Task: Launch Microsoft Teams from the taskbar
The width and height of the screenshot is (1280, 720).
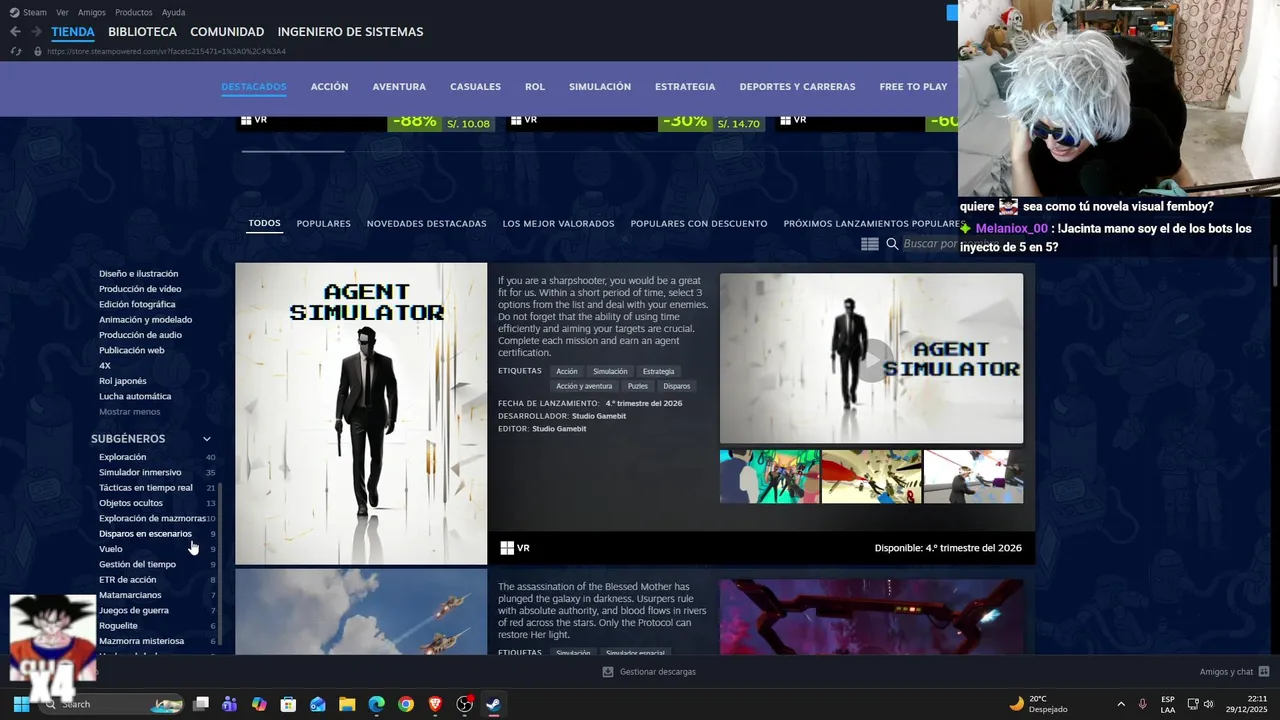Action: click(230, 704)
